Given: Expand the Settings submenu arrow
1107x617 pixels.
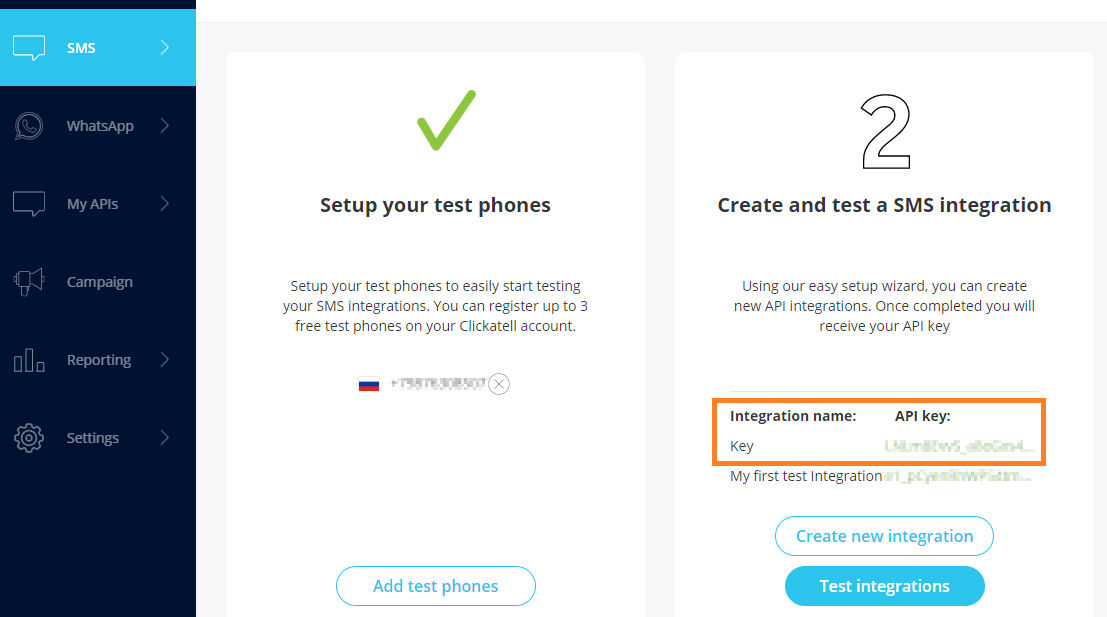Looking at the screenshot, I should click(165, 438).
